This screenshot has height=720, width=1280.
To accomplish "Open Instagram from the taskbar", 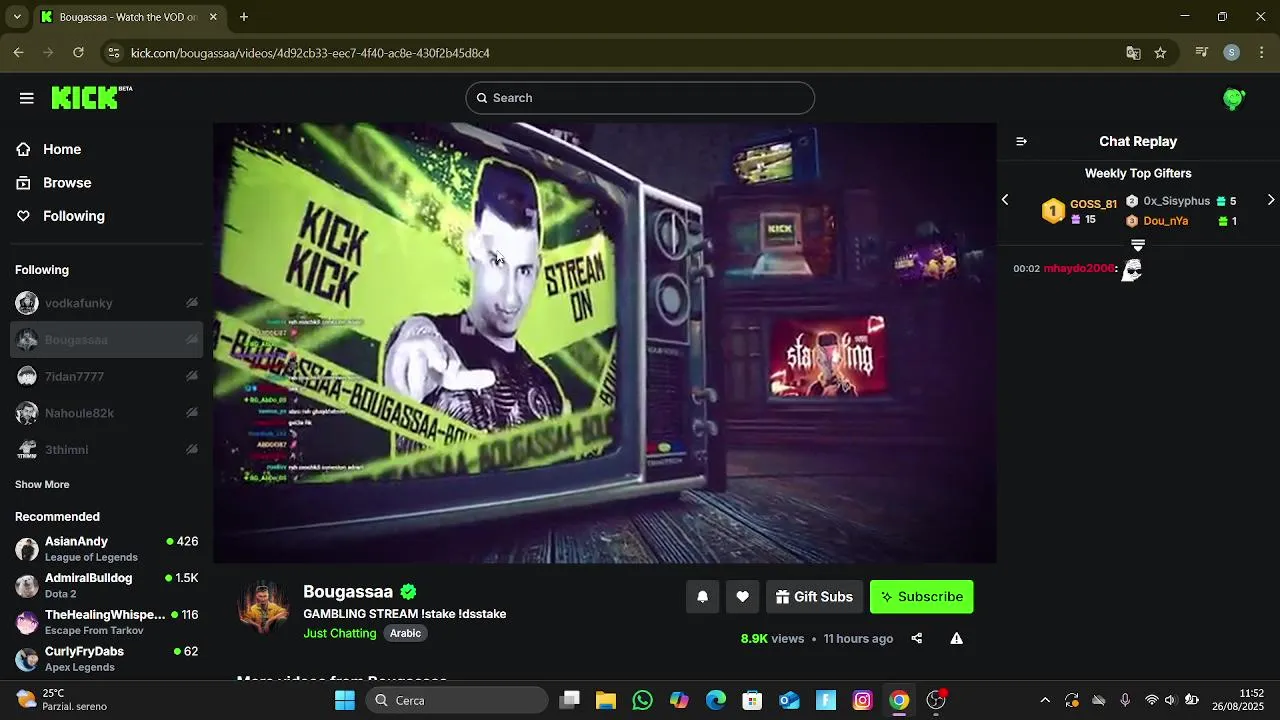I will point(862,700).
